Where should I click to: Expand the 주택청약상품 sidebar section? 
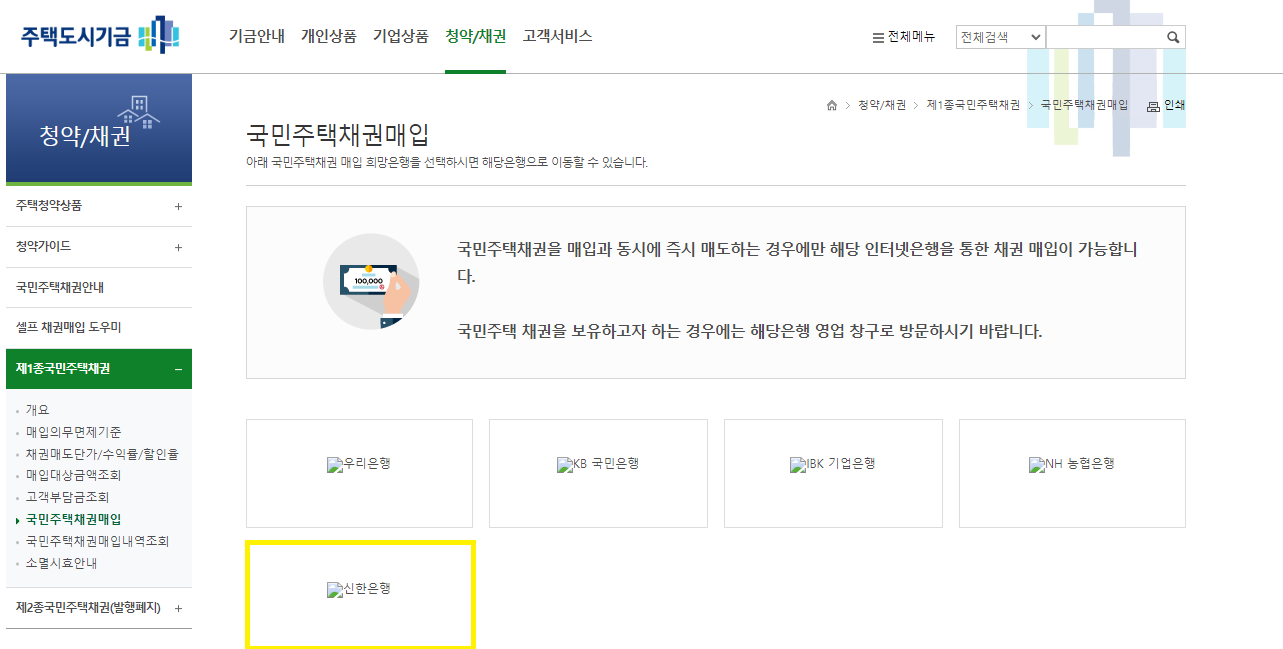[x=98, y=206]
